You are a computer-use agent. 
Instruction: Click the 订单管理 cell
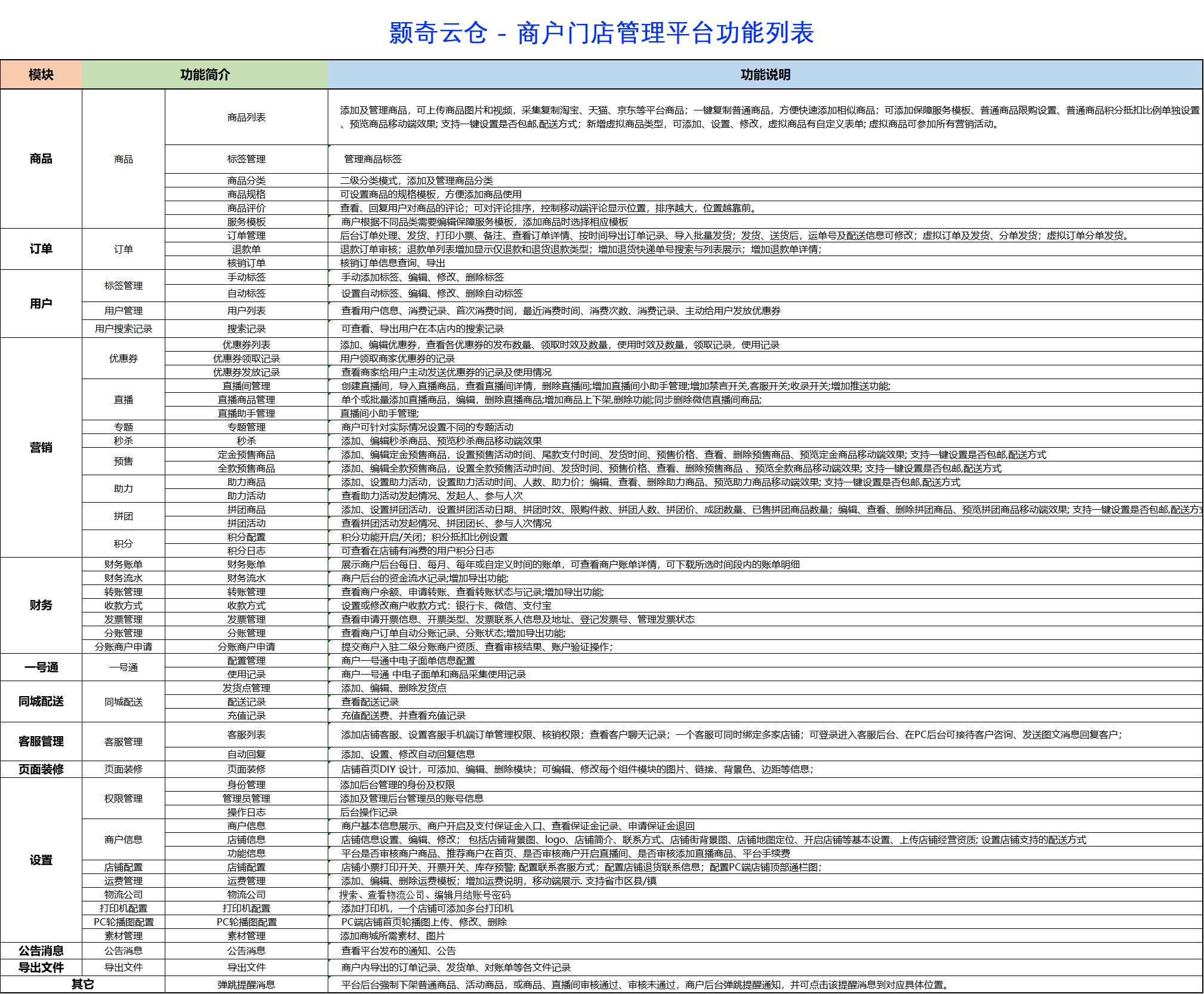coord(246,236)
